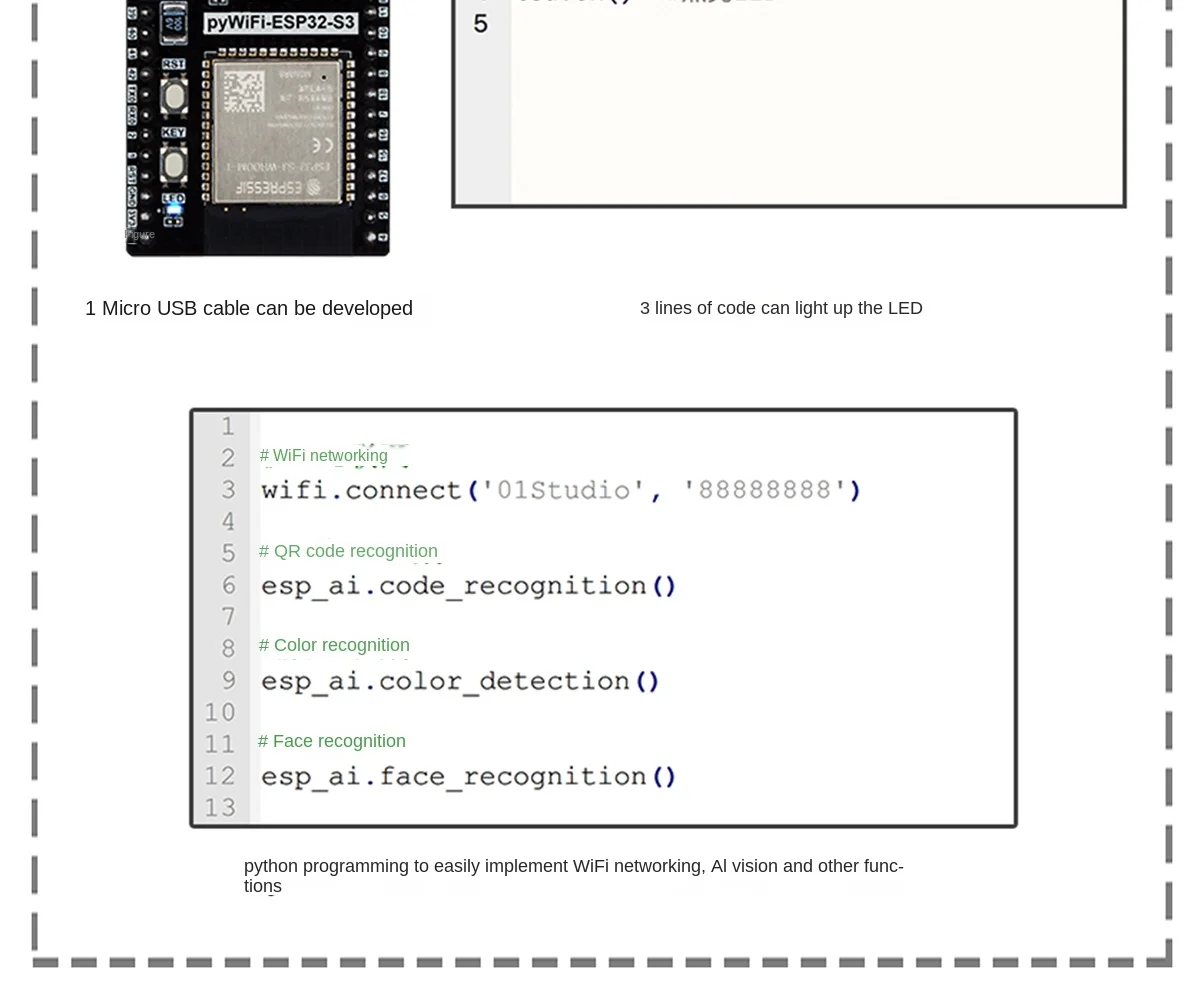This screenshot has height=991, width=1200.
Task: Click the KEY button on the board
Action: tap(174, 163)
